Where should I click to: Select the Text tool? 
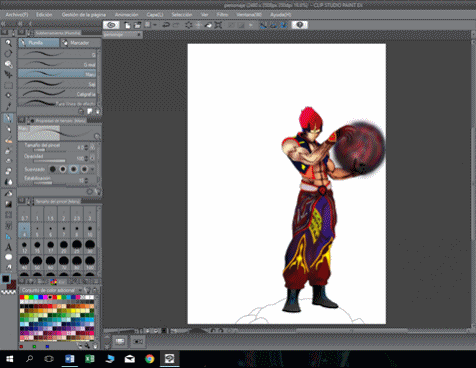8,247
